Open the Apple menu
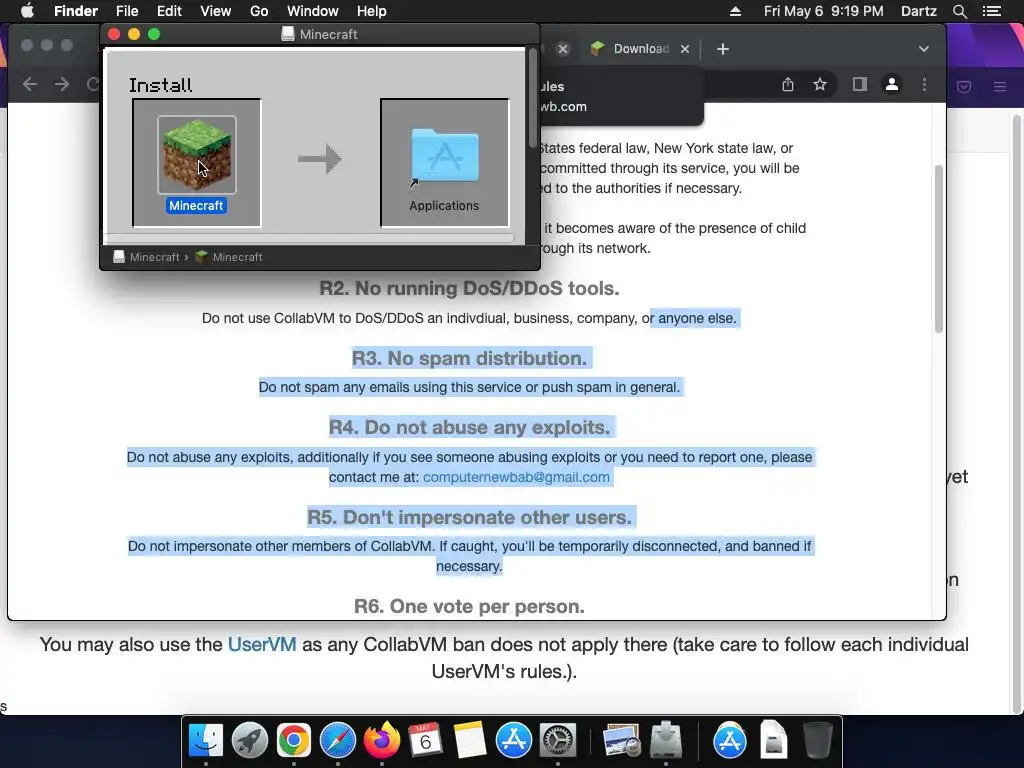1024x768 pixels. tap(27, 11)
